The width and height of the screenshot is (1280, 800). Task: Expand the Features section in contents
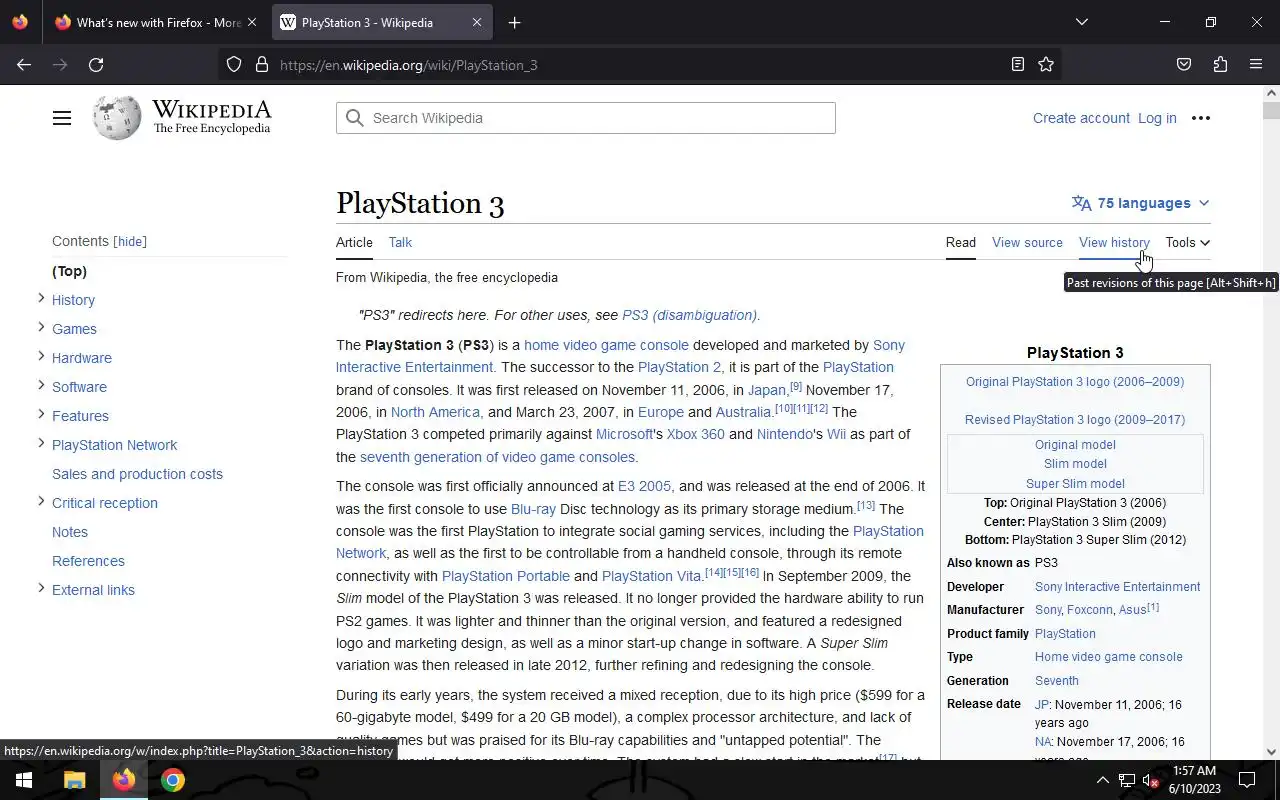[x=41, y=414]
